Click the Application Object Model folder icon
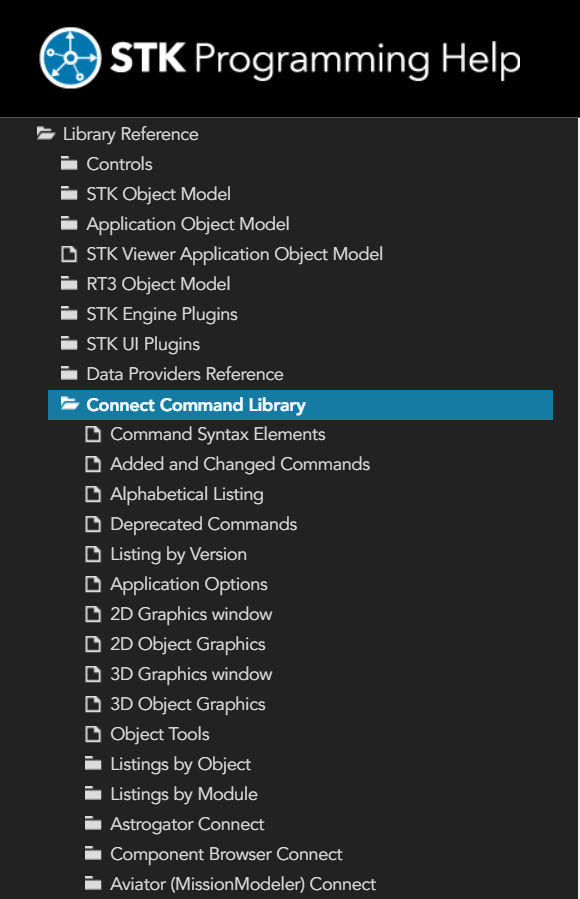The image size is (580, 899). coord(69,223)
